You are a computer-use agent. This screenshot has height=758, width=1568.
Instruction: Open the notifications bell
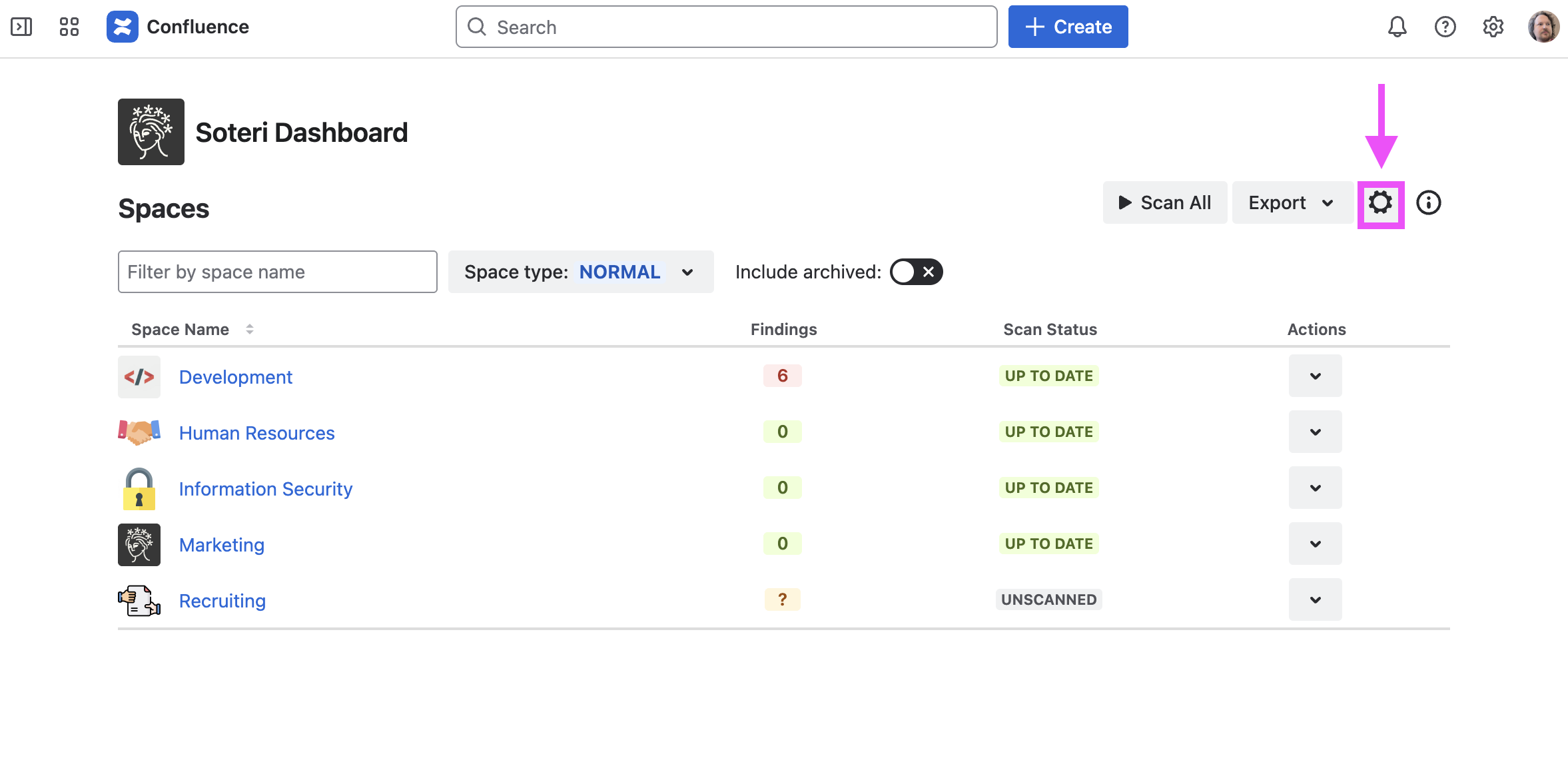[x=1397, y=27]
